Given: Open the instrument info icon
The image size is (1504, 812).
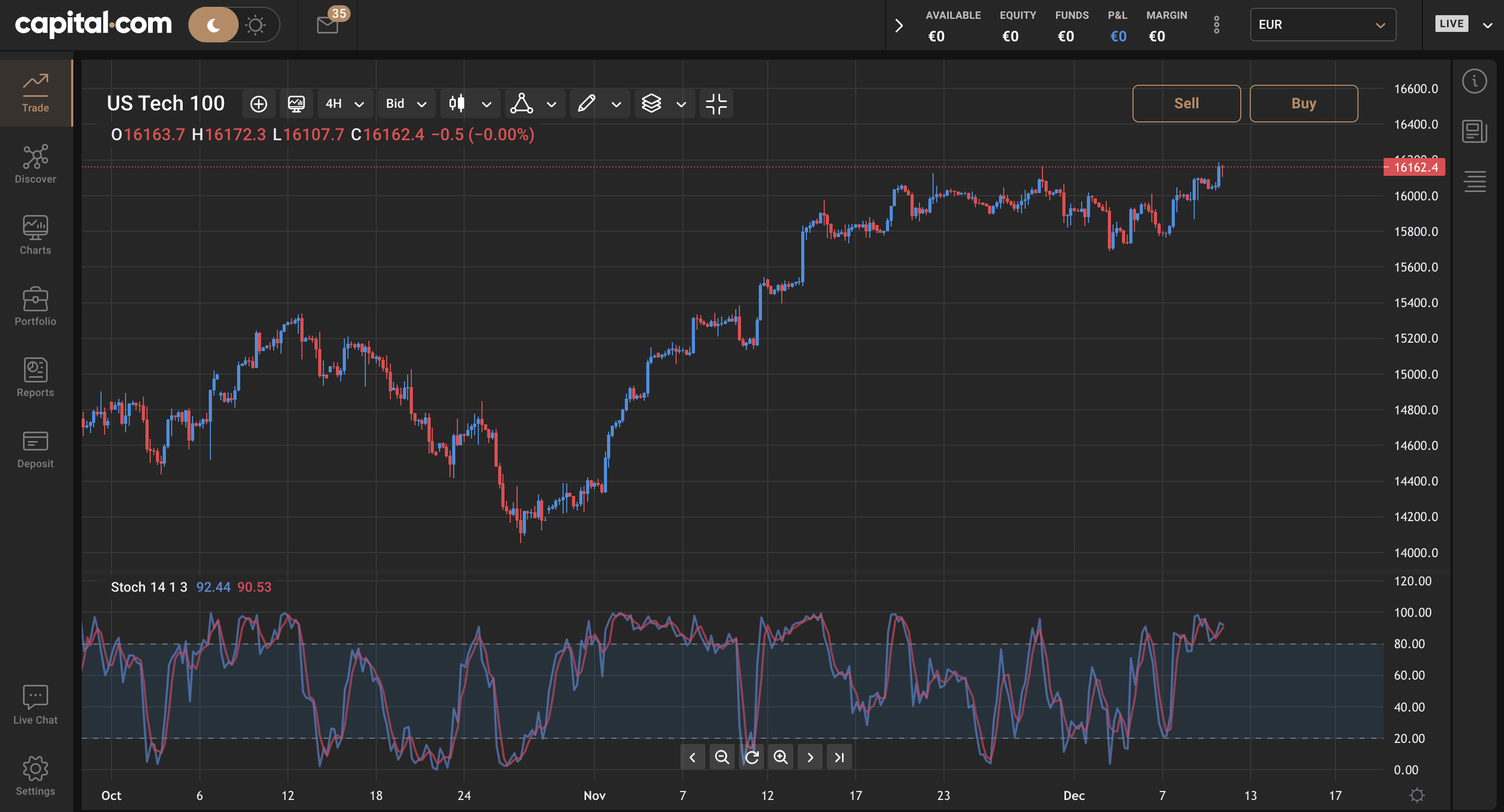Looking at the screenshot, I should pyautogui.click(x=1474, y=81).
